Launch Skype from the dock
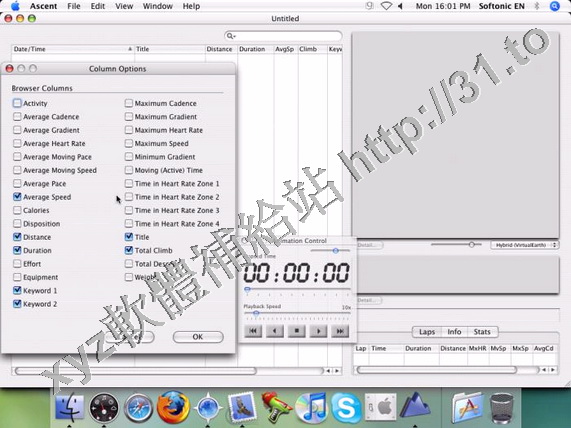The height and width of the screenshot is (428, 571). [345, 407]
